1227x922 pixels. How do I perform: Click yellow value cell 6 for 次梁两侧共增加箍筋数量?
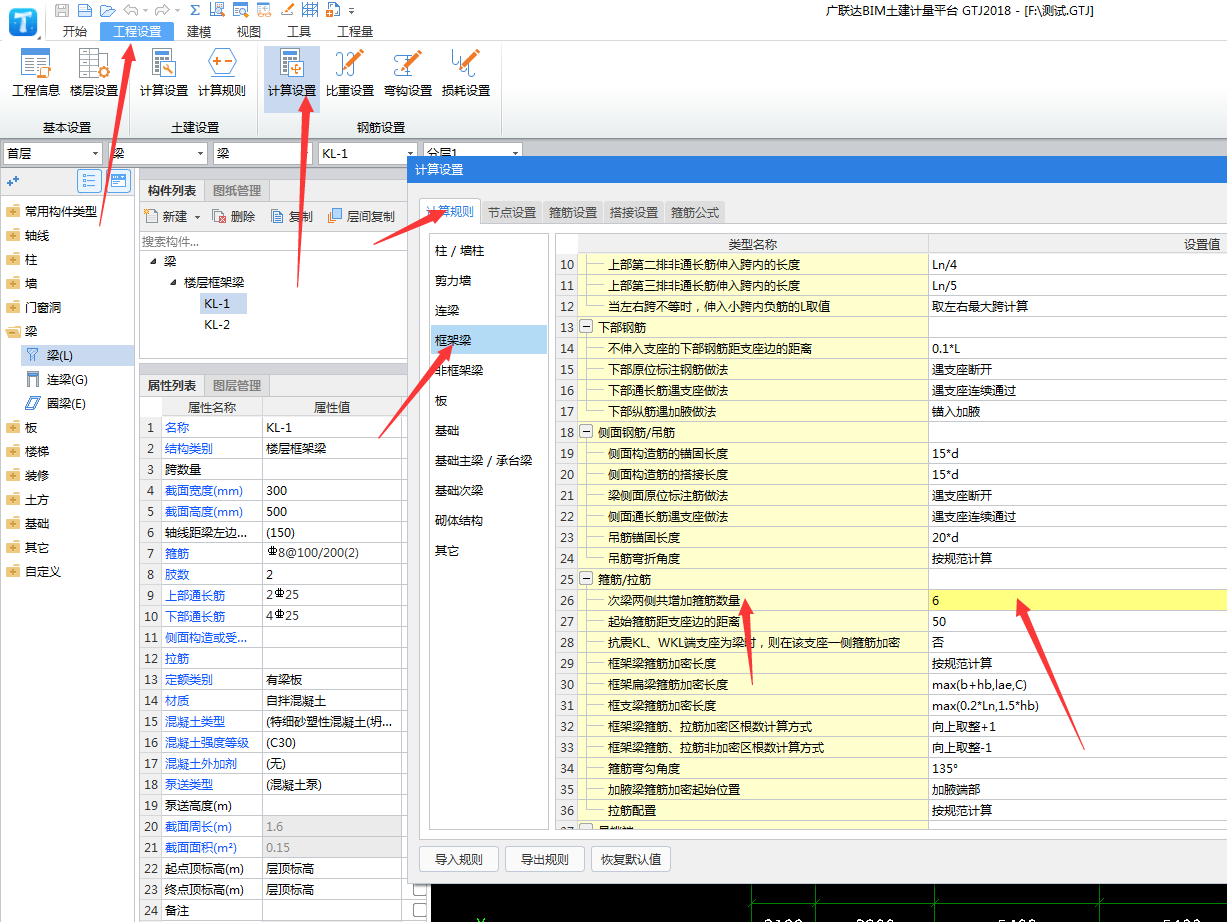tap(1077, 600)
